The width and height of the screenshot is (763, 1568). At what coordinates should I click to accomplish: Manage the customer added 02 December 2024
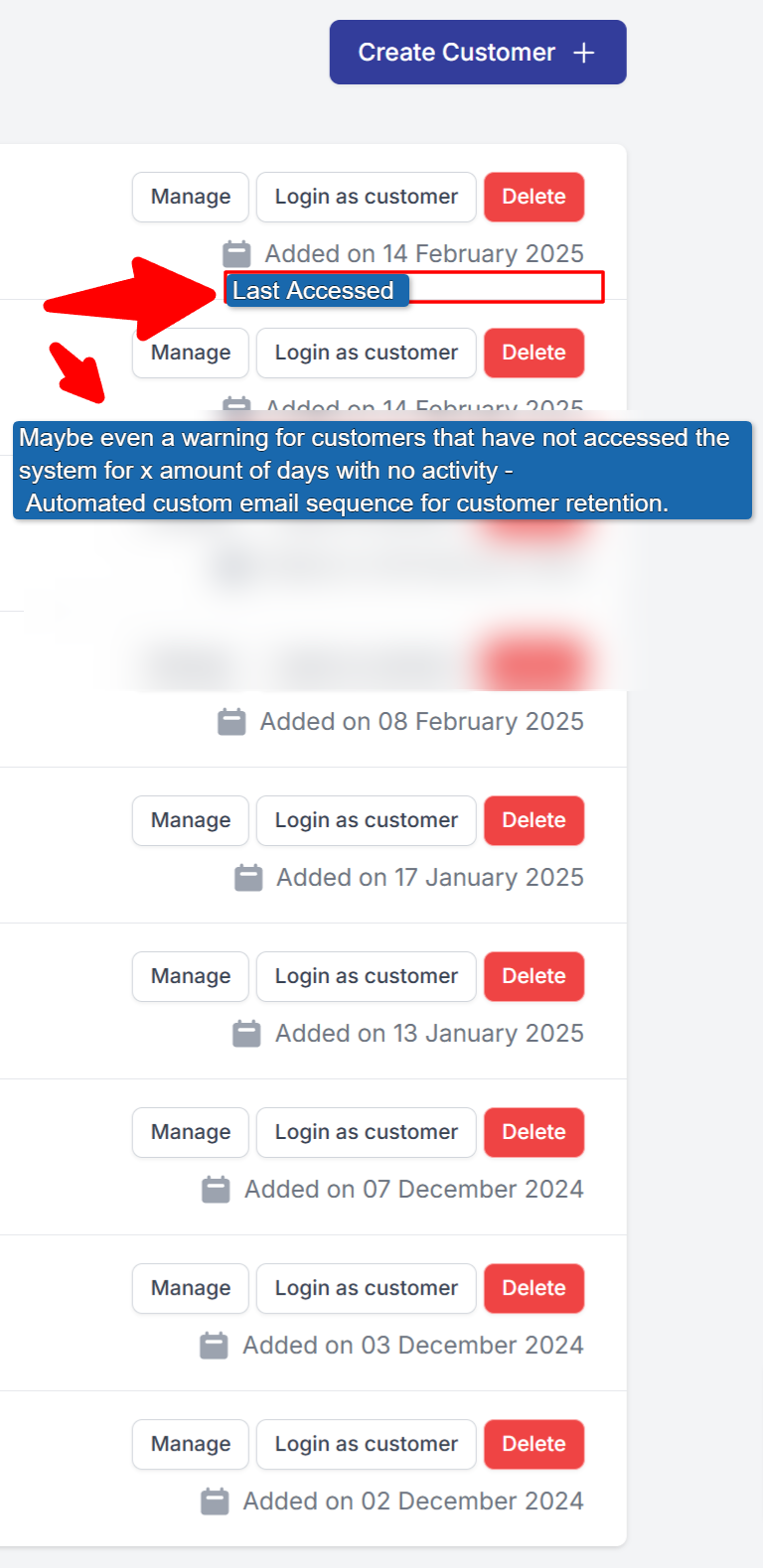[191, 1444]
